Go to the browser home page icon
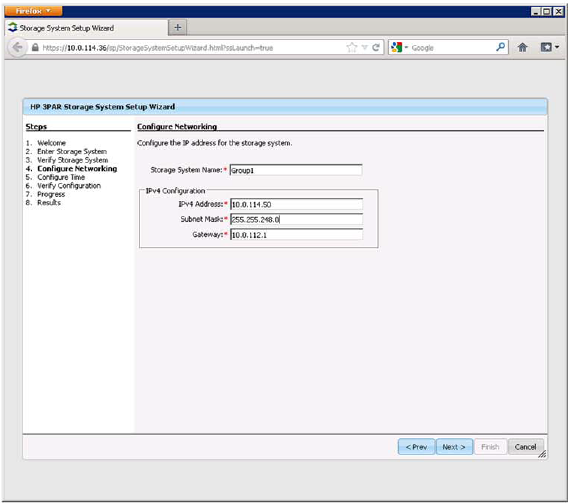 point(522,47)
